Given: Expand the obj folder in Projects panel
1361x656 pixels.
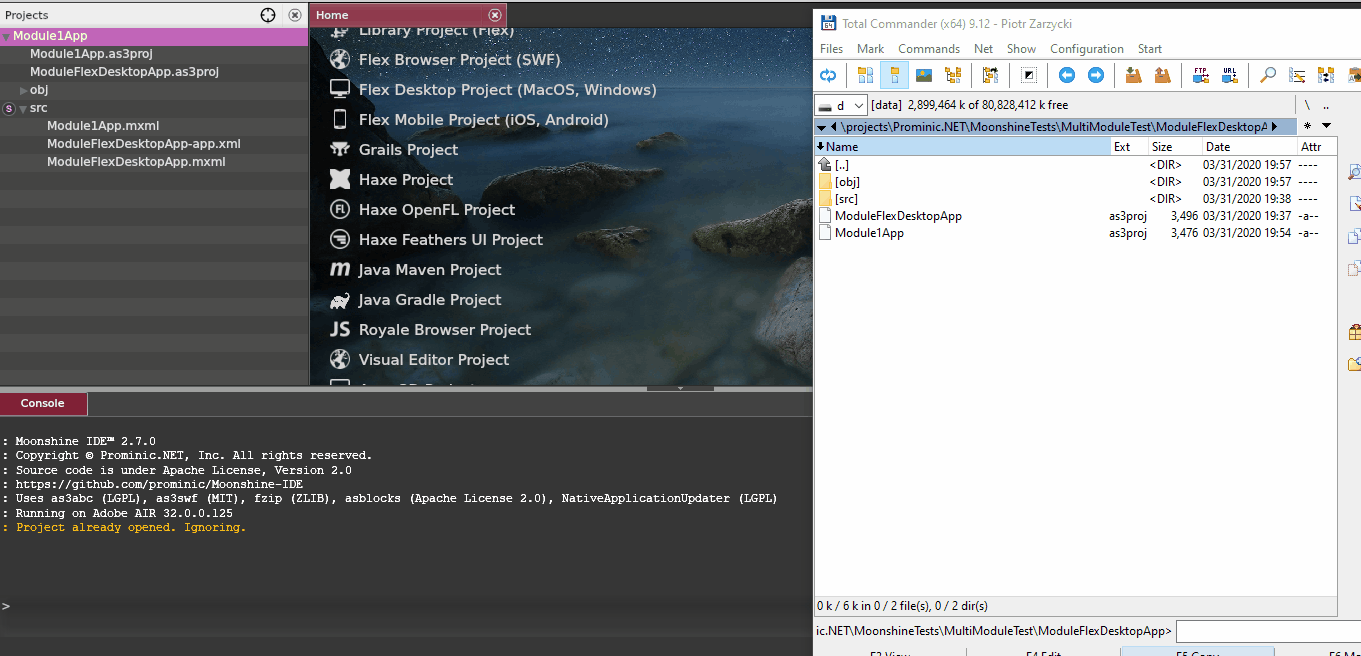Looking at the screenshot, I should tap(22, 89).
